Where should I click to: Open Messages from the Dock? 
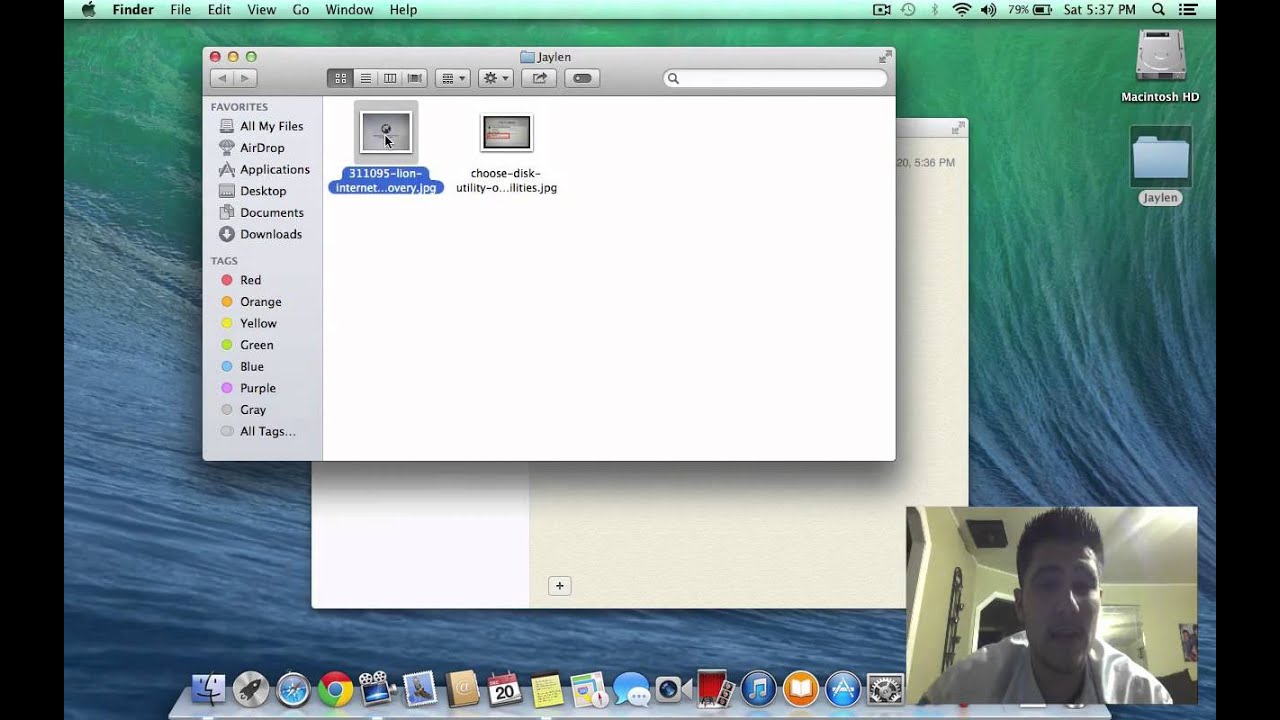point(632,688)
